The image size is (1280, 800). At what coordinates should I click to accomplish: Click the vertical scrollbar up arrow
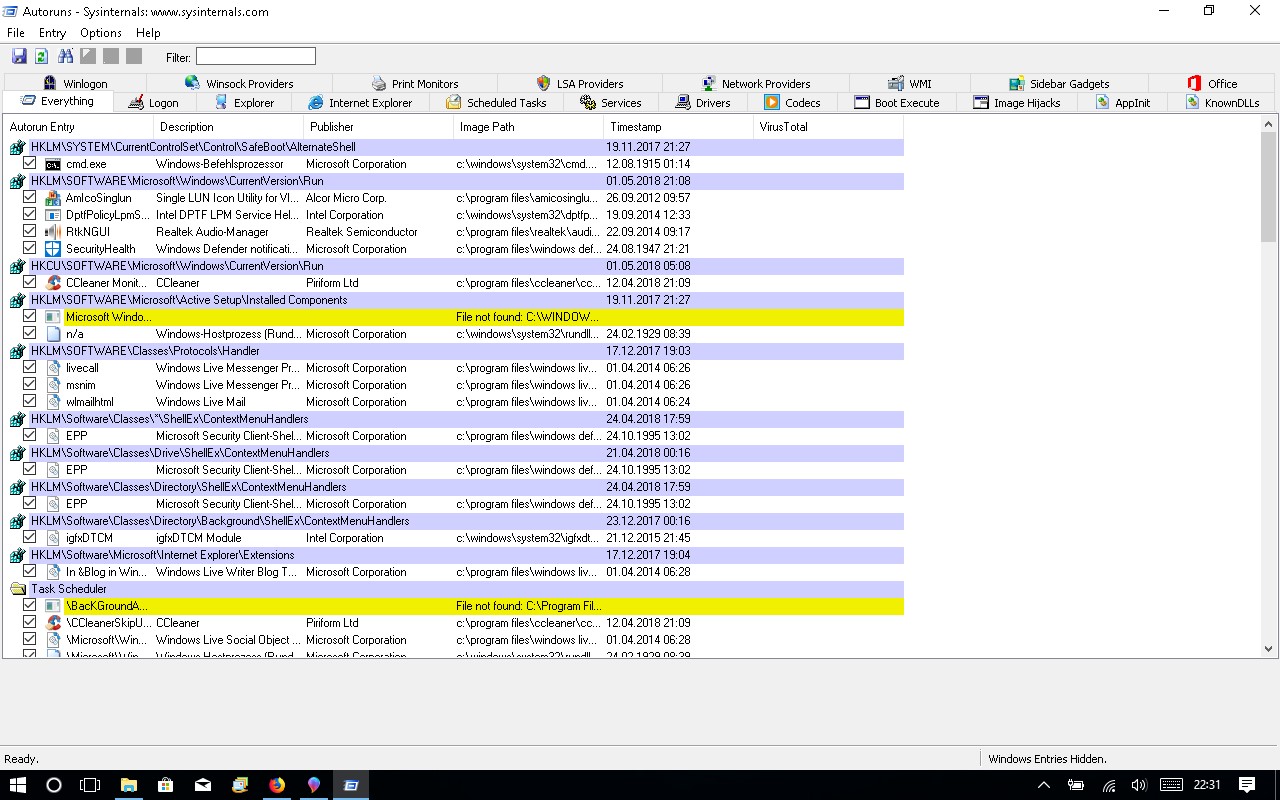point(1269,124)
